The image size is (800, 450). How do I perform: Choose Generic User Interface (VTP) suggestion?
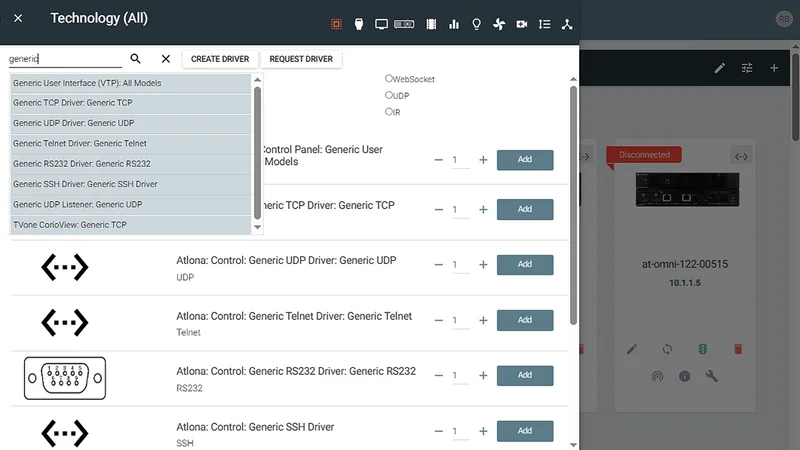click(x=131, y=83)
